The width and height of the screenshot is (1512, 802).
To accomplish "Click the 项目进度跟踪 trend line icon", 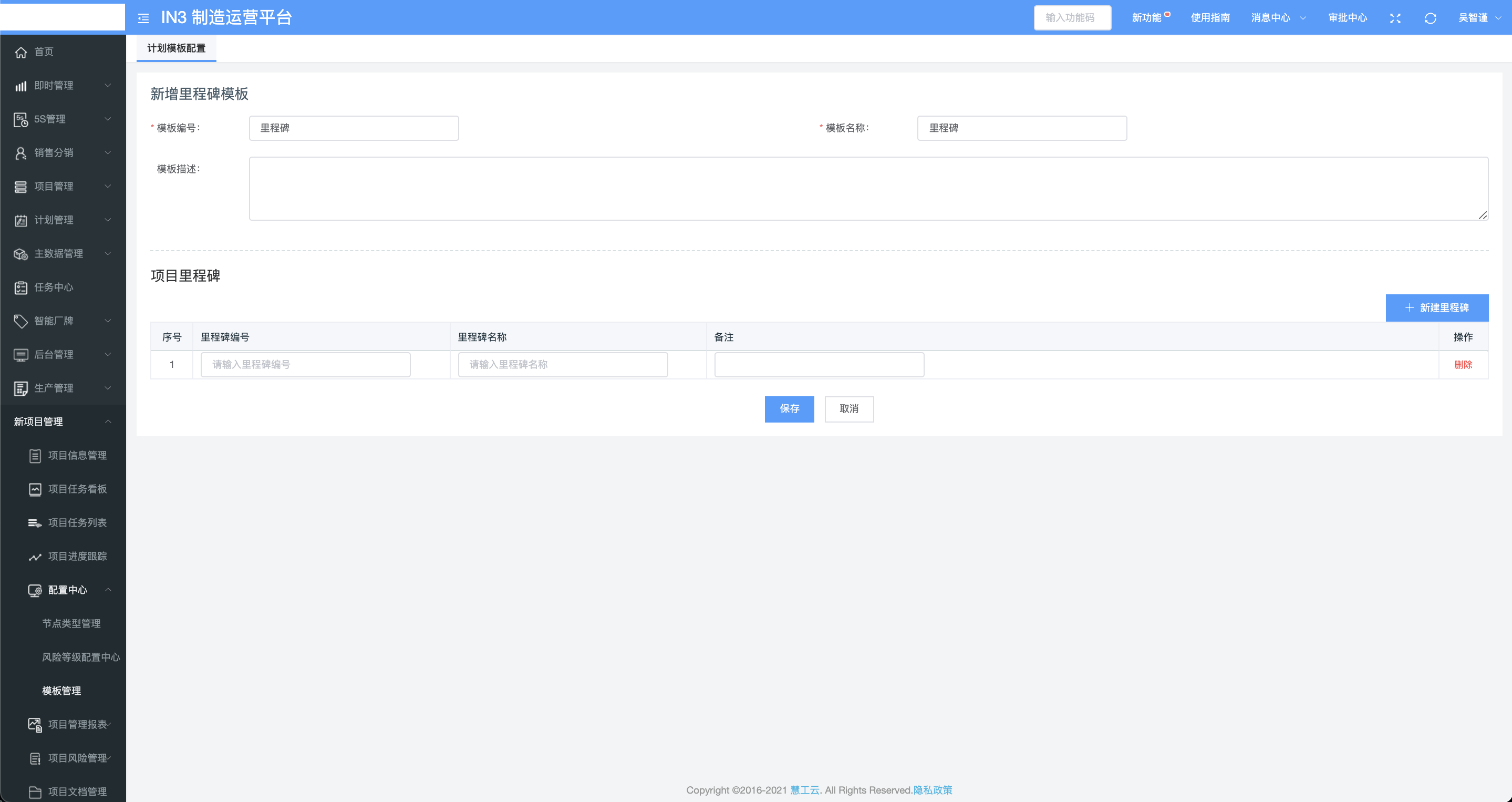I will [35, 557].
